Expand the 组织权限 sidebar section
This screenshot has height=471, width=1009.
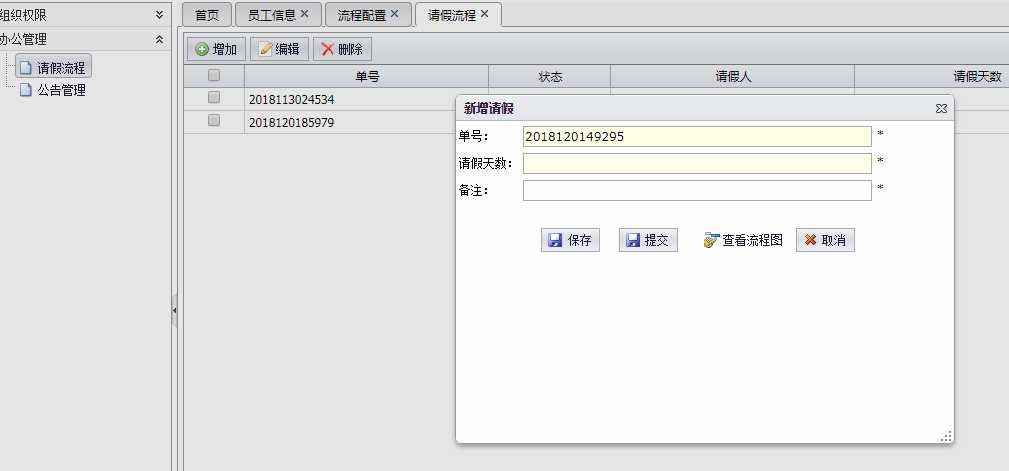click(158, 15)
